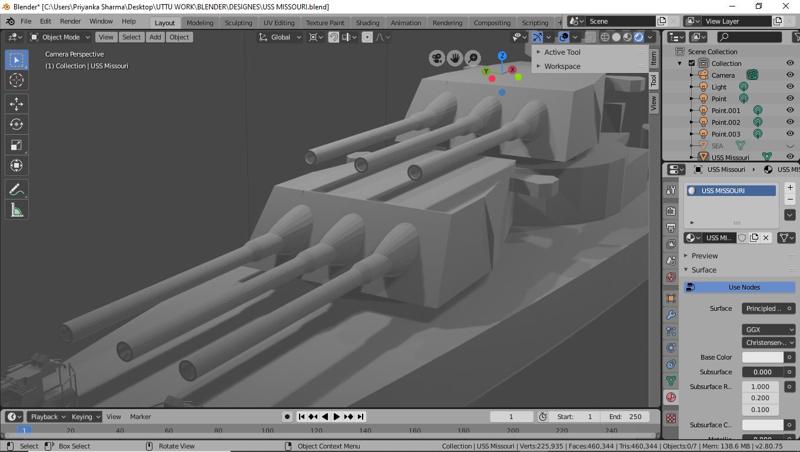Screen dimensions: 800x452
Task: Open Christensen subsurface method dropdown
Action: [768, 343]
